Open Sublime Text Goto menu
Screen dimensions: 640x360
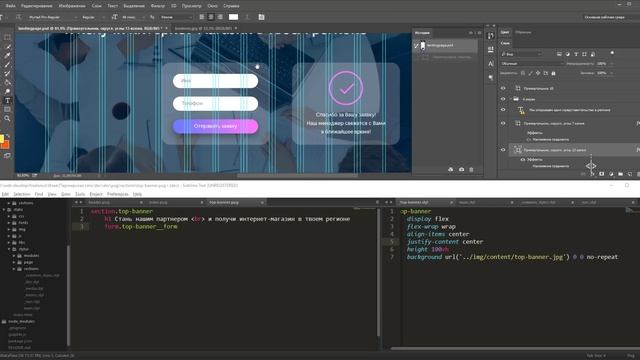[x=66, y=194]
